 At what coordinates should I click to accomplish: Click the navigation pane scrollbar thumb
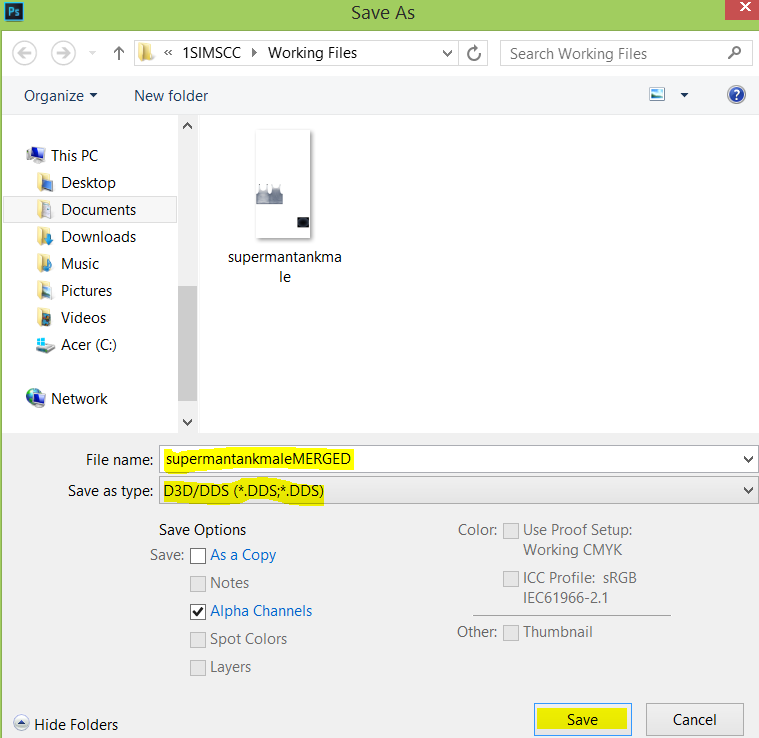tap(187, 343)
